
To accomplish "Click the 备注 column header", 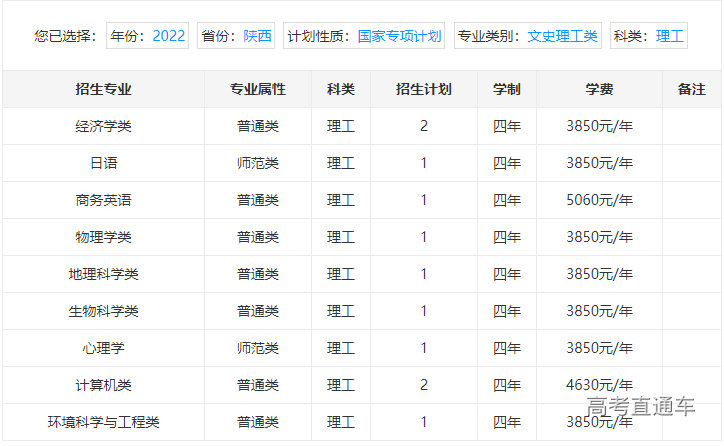I will pyautogui.click(x=691, y=89).
